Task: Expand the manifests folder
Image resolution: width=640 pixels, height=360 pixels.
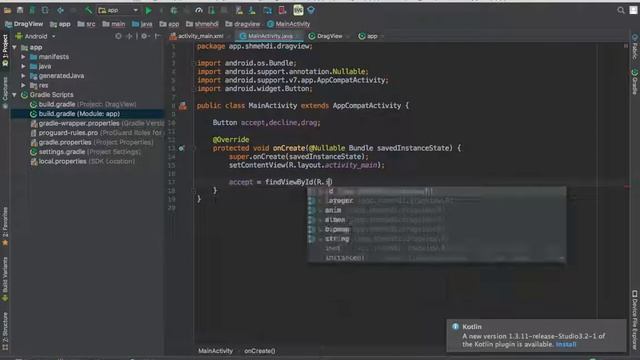Action: click(x=23, y=57)
